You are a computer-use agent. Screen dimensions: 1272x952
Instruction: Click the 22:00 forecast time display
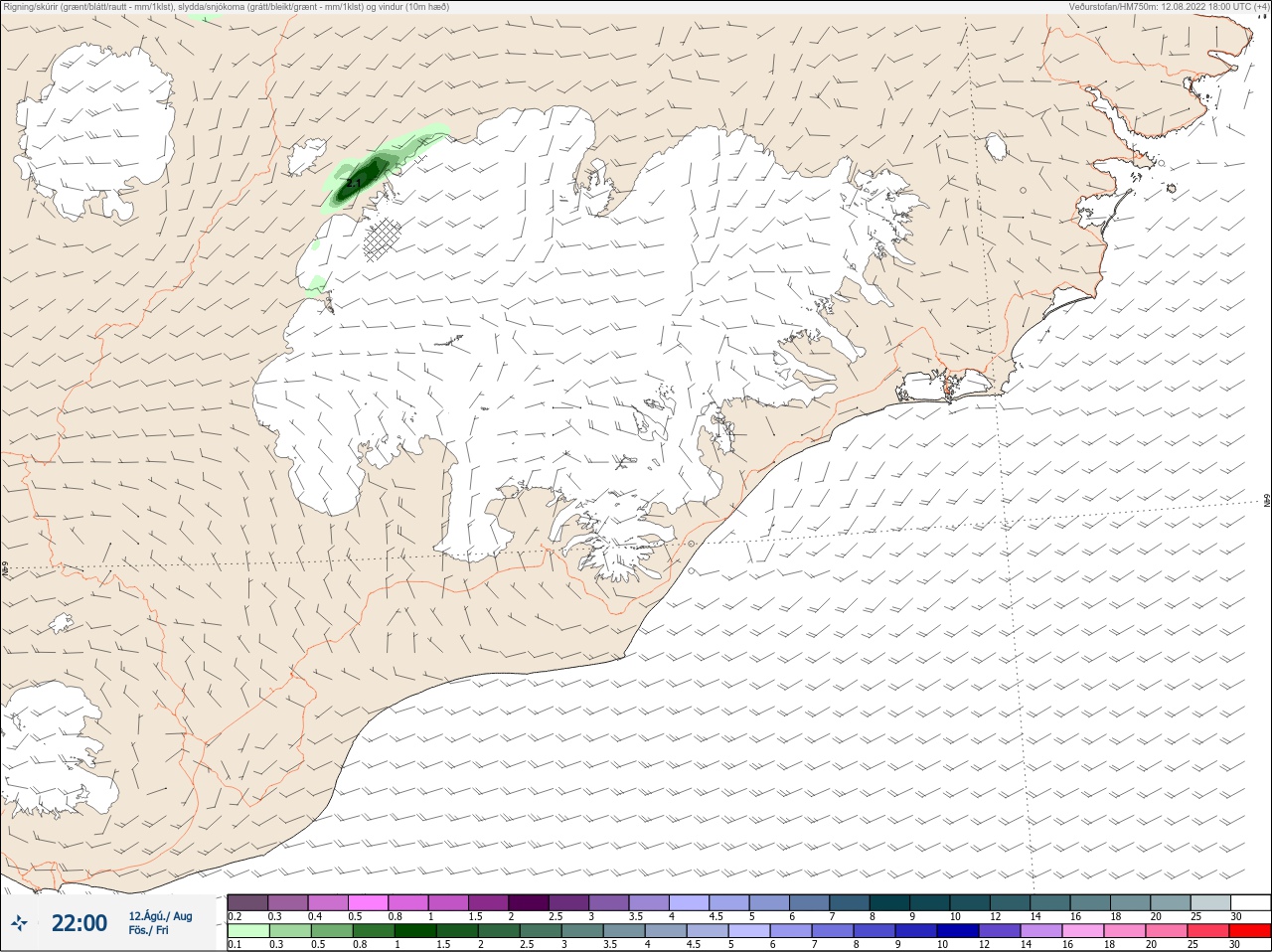coord(79,923)
